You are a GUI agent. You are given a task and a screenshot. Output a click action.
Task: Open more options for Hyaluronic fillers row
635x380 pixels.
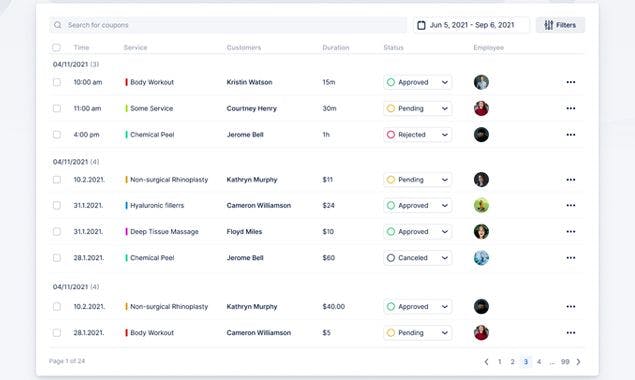pyautogui.click(x=571, y=205)
